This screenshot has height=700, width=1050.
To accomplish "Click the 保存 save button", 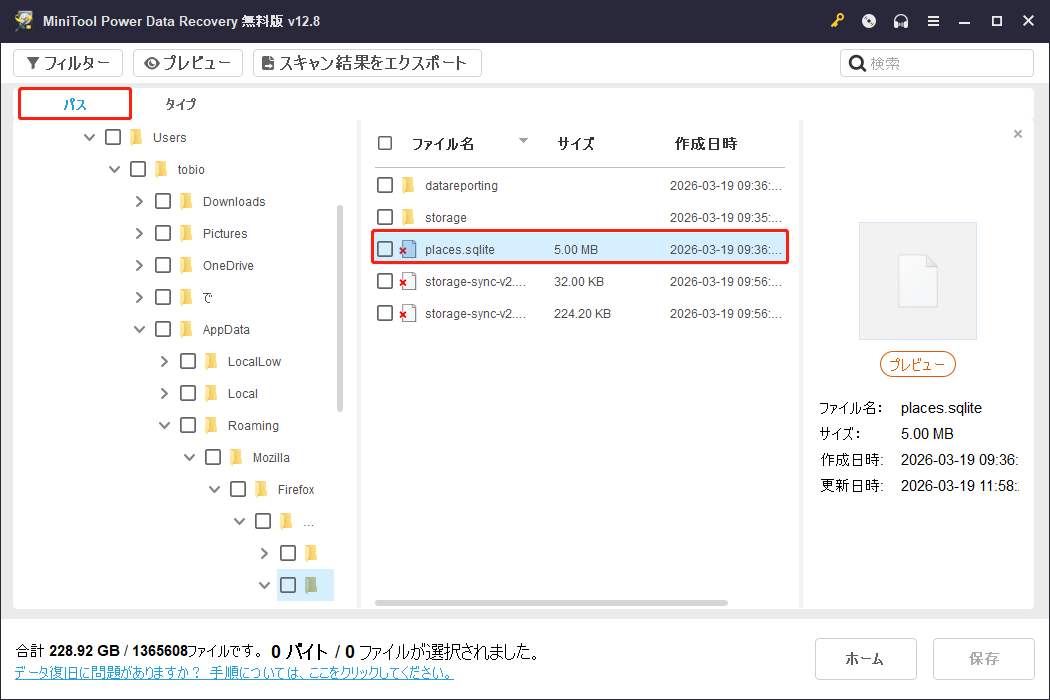I will pyautogui.click(x=984, y=658).
